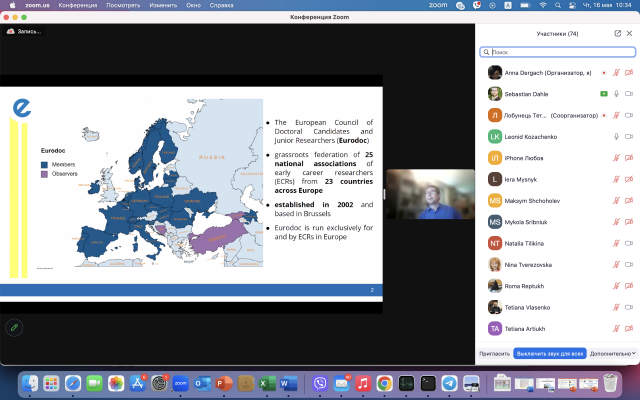Click the participant search field

[x=558, y=52]
